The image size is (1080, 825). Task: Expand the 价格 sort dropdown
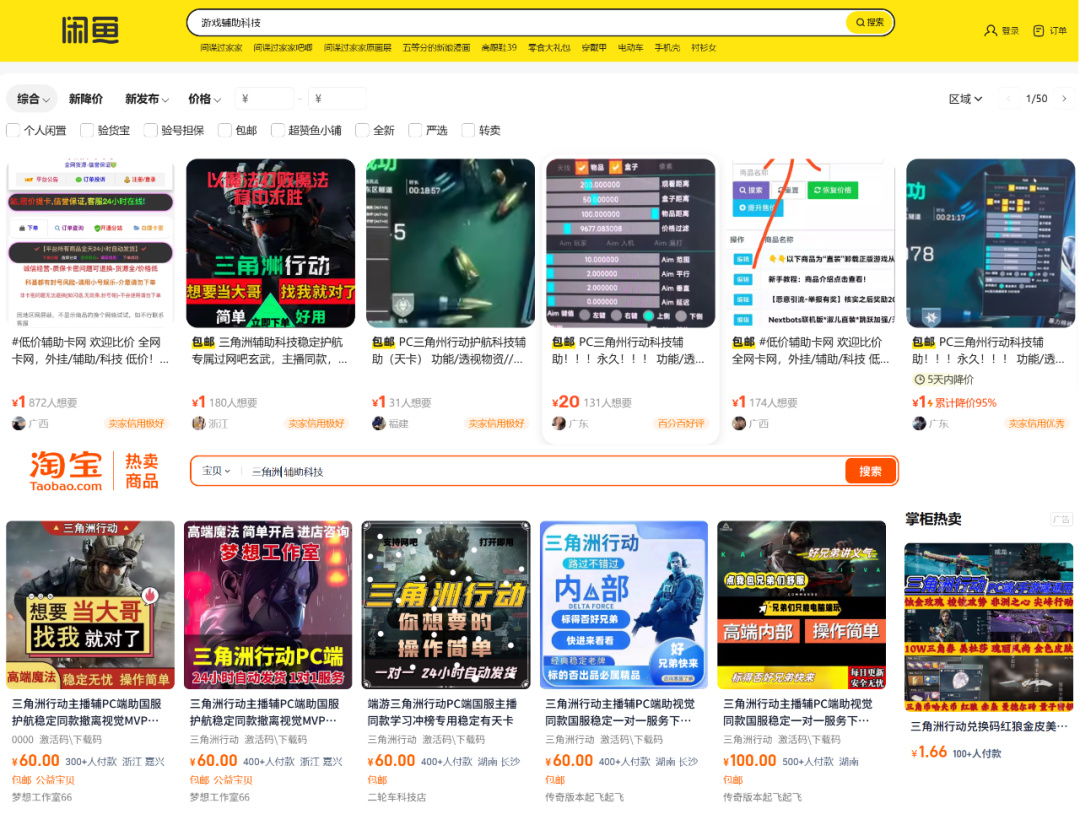(x=205, y=99)
